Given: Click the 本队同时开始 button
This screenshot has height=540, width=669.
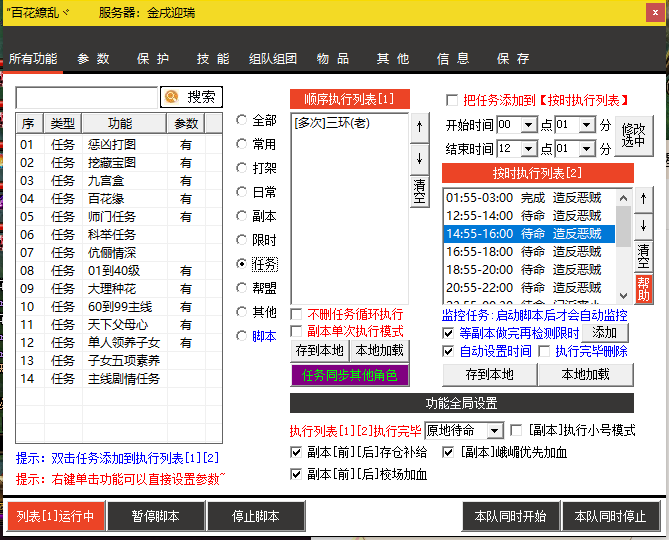Looking at the screenshot, I should 510,516.
